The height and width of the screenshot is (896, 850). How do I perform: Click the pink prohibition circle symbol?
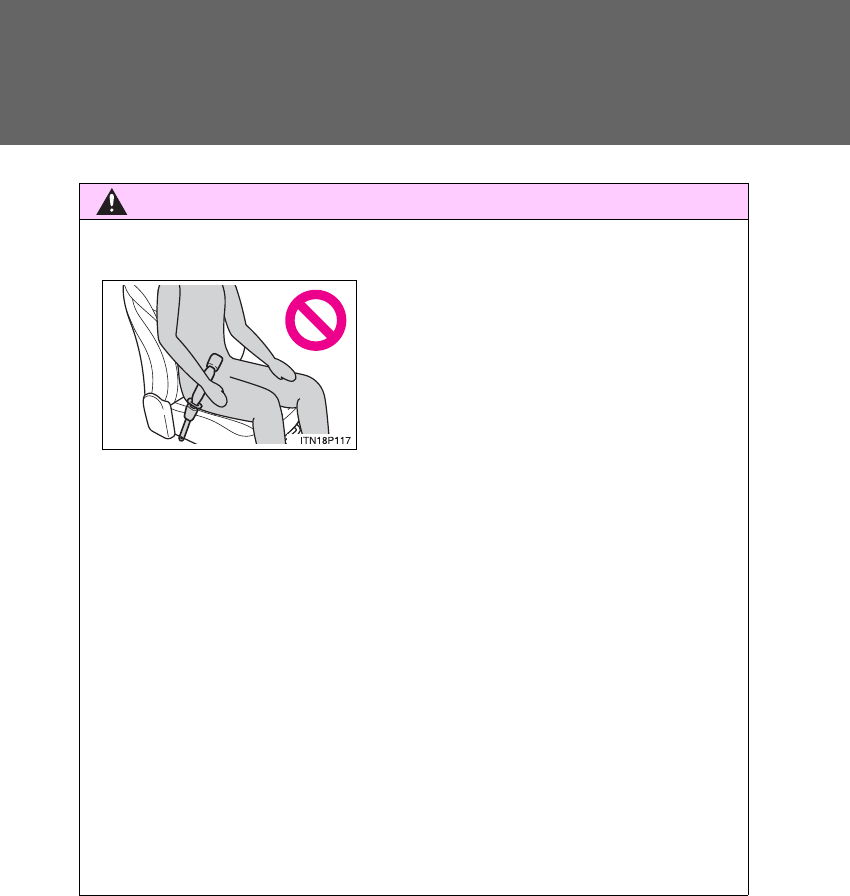[x=315, y=320]
